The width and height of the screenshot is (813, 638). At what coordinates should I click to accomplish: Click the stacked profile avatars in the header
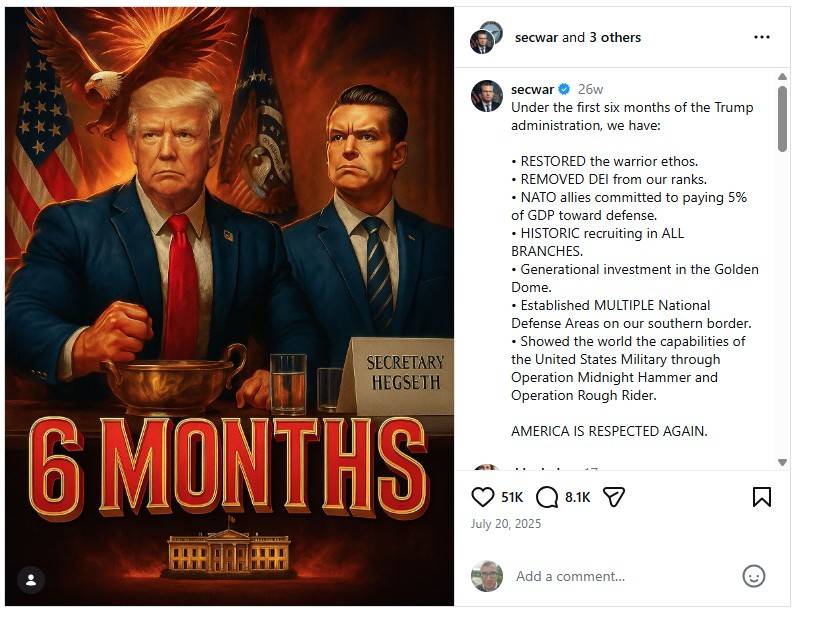pyautogui.click(x=486, y=37)
